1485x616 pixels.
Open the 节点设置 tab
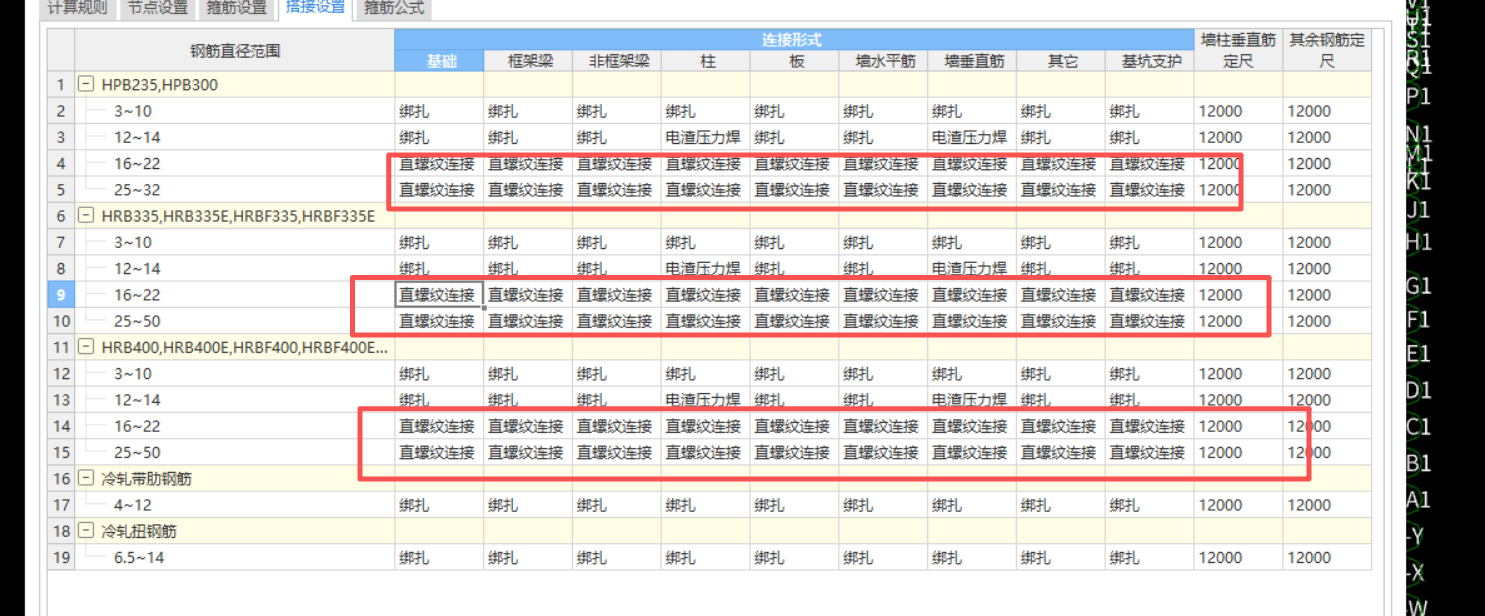pyautogui.click(x=156, y=7)
